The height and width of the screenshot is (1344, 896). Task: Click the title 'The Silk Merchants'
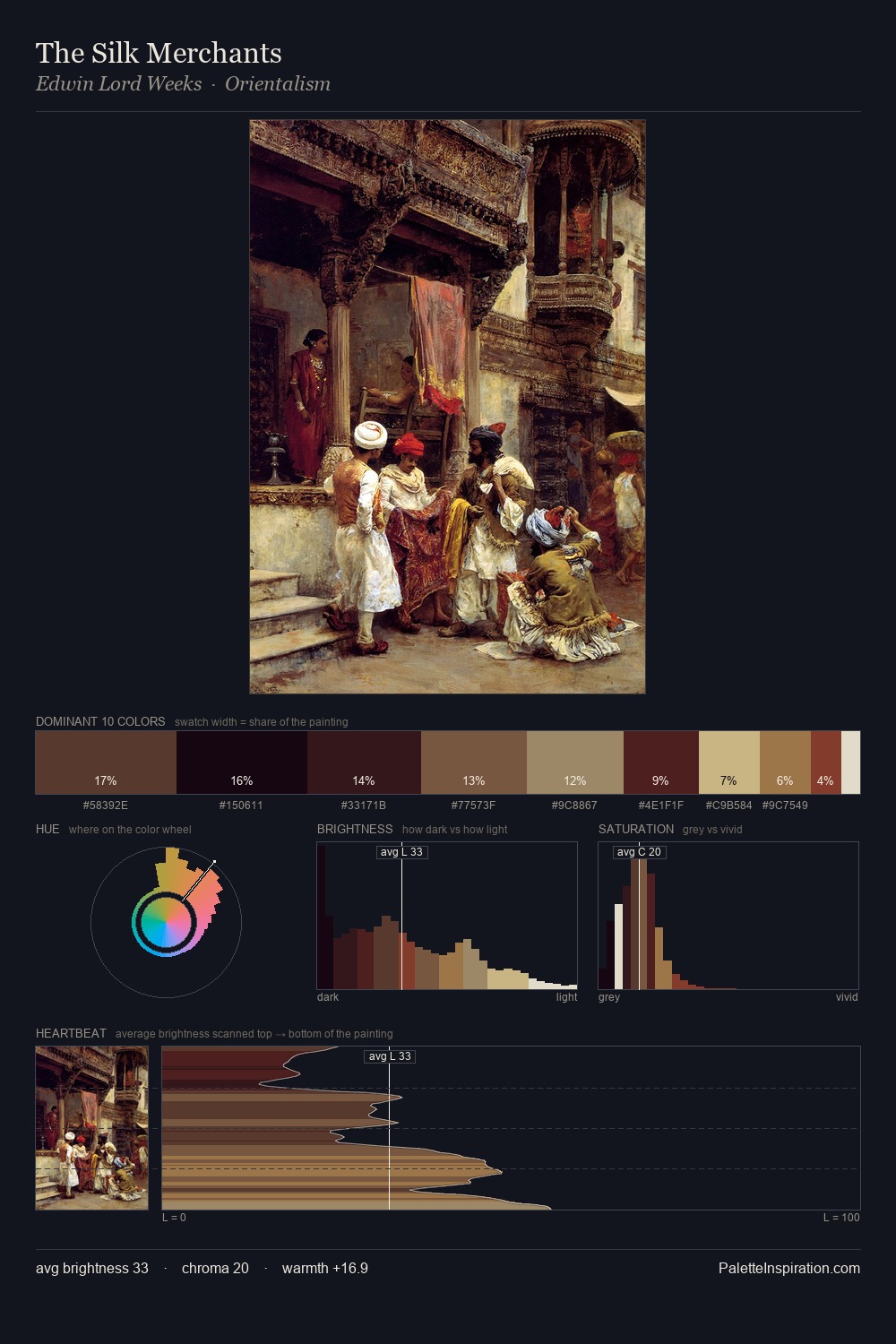pyautogui.click(x=159, y=53)
